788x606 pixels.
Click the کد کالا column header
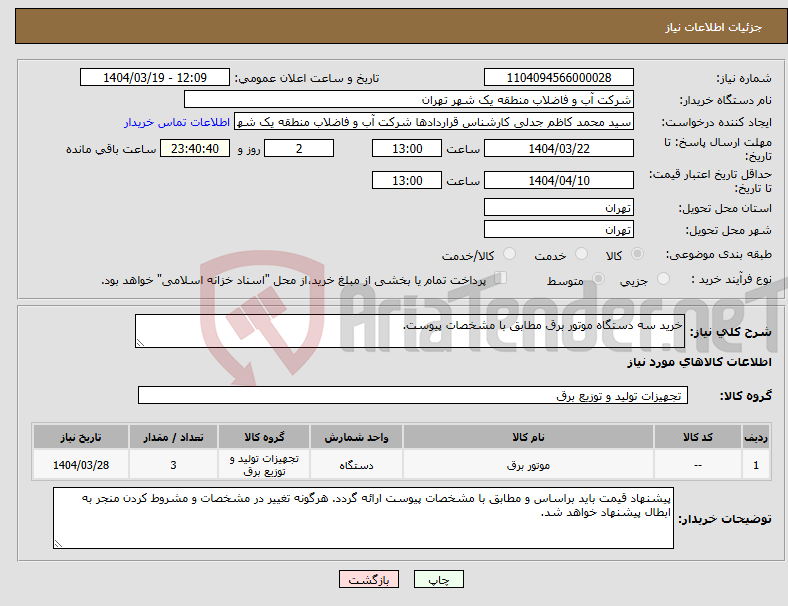698,437
